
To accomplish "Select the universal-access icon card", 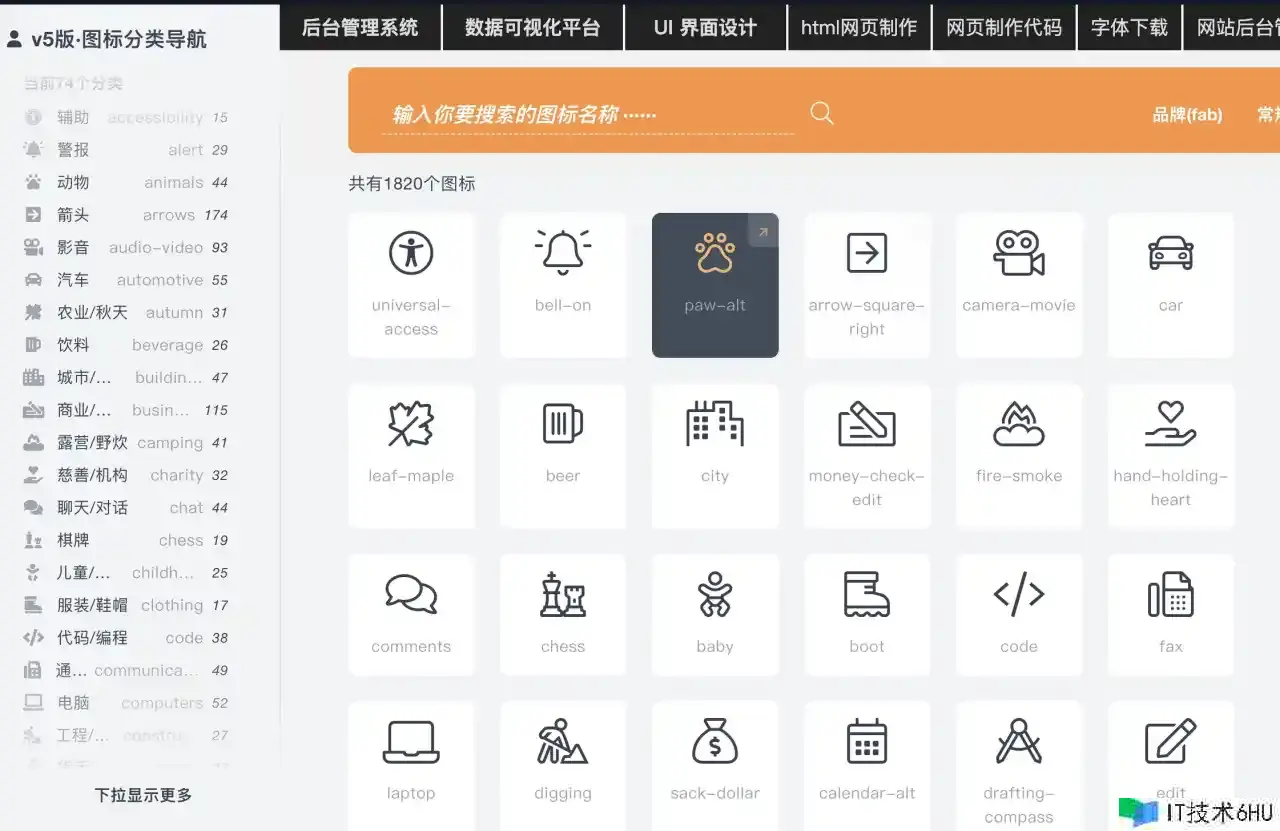I will (411, 285).
